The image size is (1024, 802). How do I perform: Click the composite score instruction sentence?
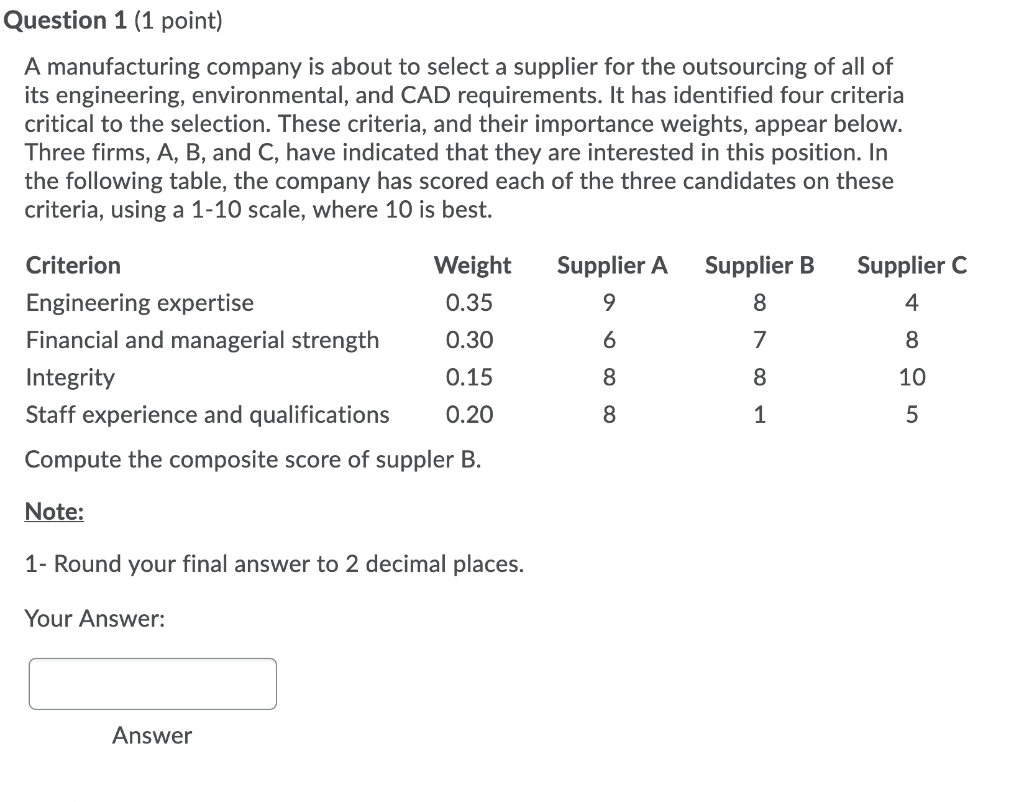(252, 459)
